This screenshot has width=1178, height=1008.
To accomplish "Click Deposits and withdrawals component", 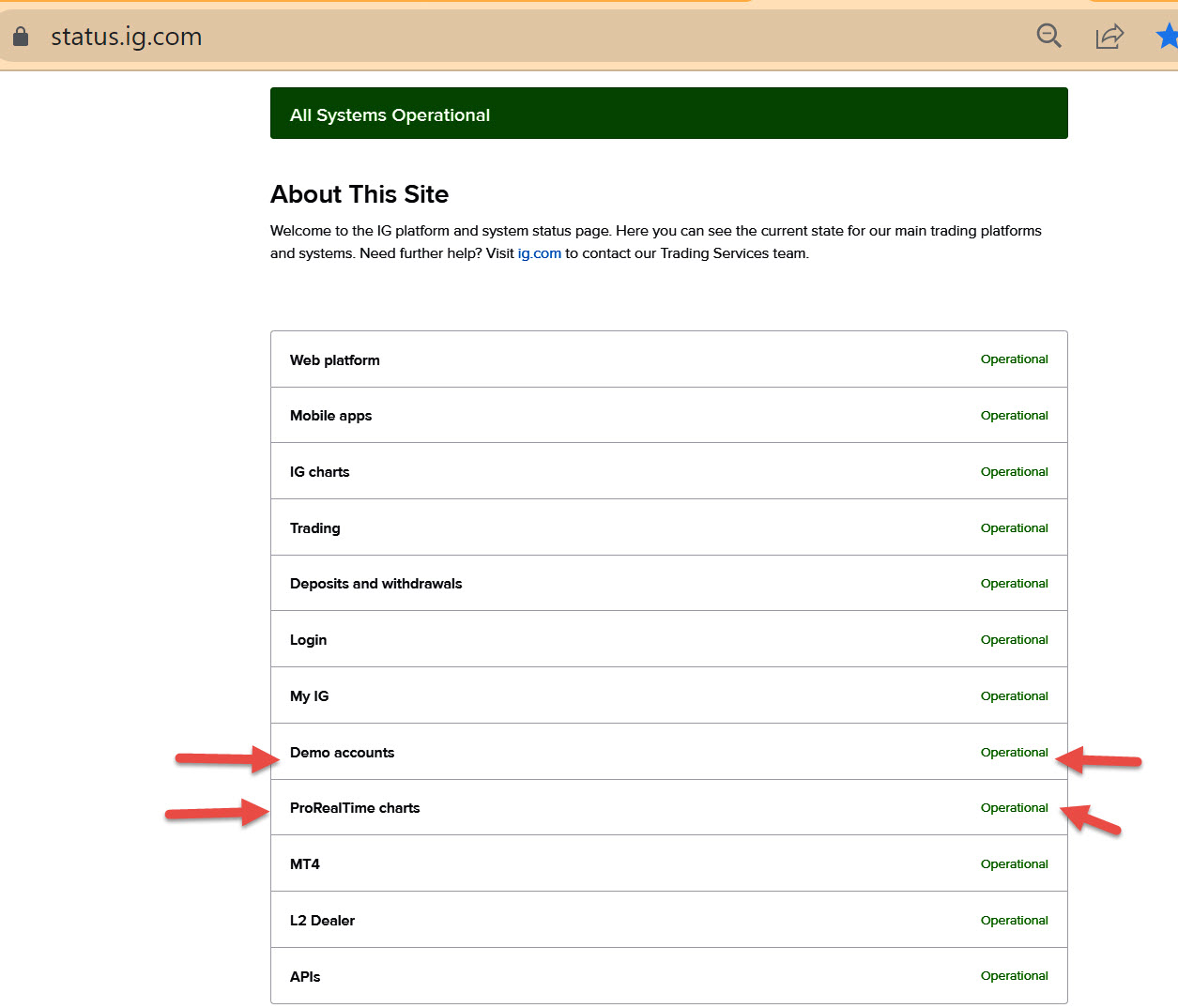I will (376, 584).
